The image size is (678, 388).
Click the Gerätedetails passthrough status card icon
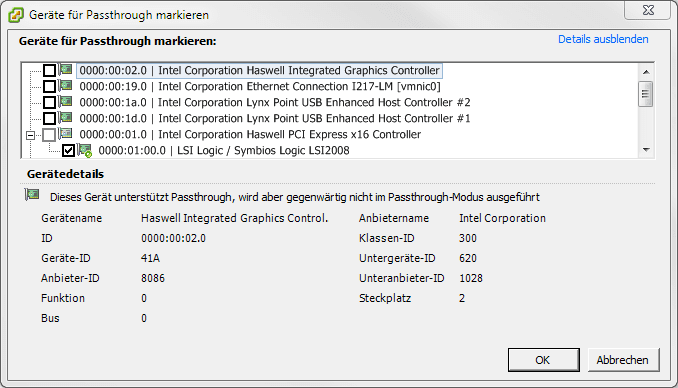point(32,195)
